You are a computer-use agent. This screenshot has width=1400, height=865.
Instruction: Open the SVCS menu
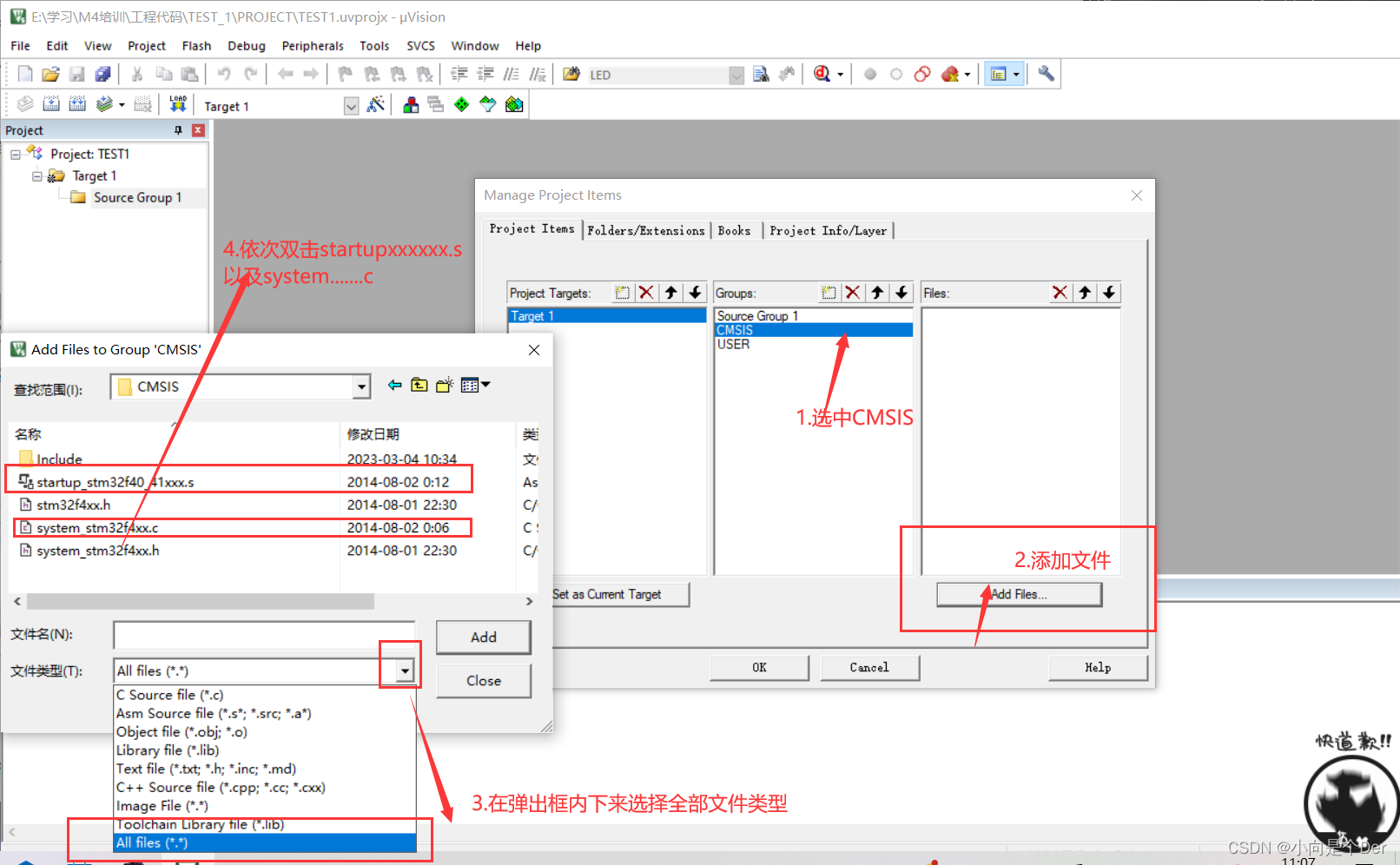click(x=420, y=46)
